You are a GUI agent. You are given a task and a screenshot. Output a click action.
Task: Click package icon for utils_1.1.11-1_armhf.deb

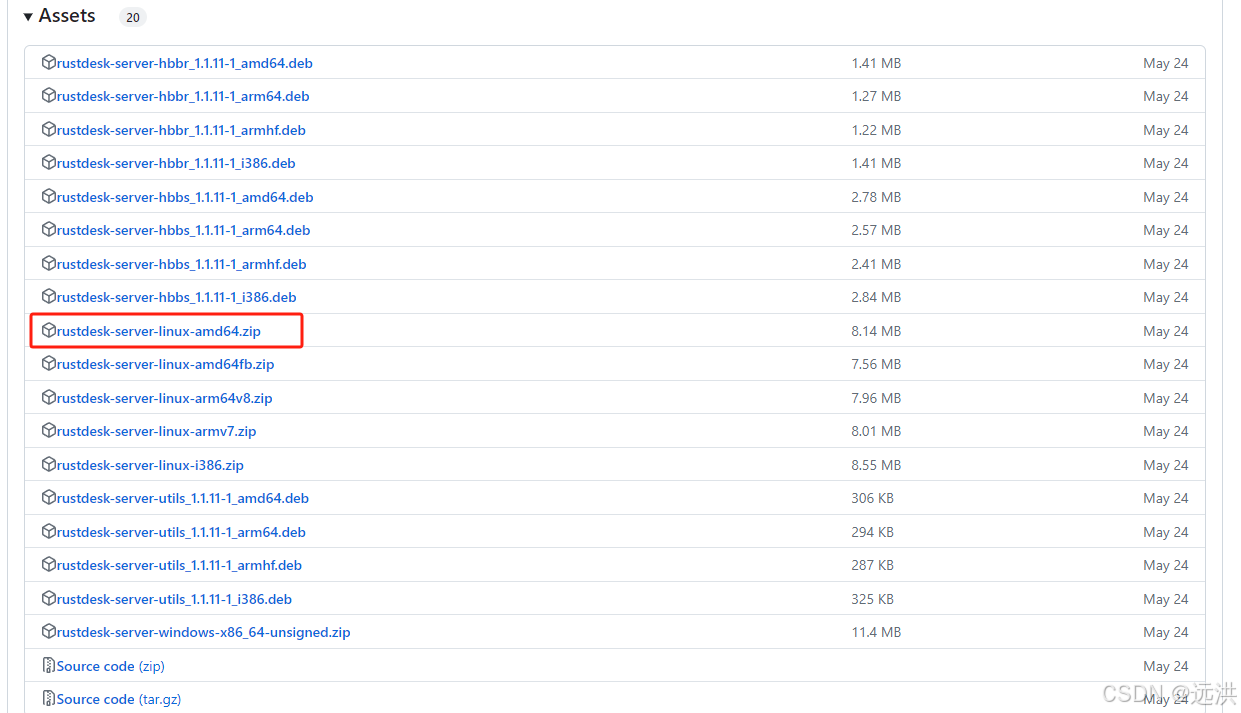(x=49, y=565)
